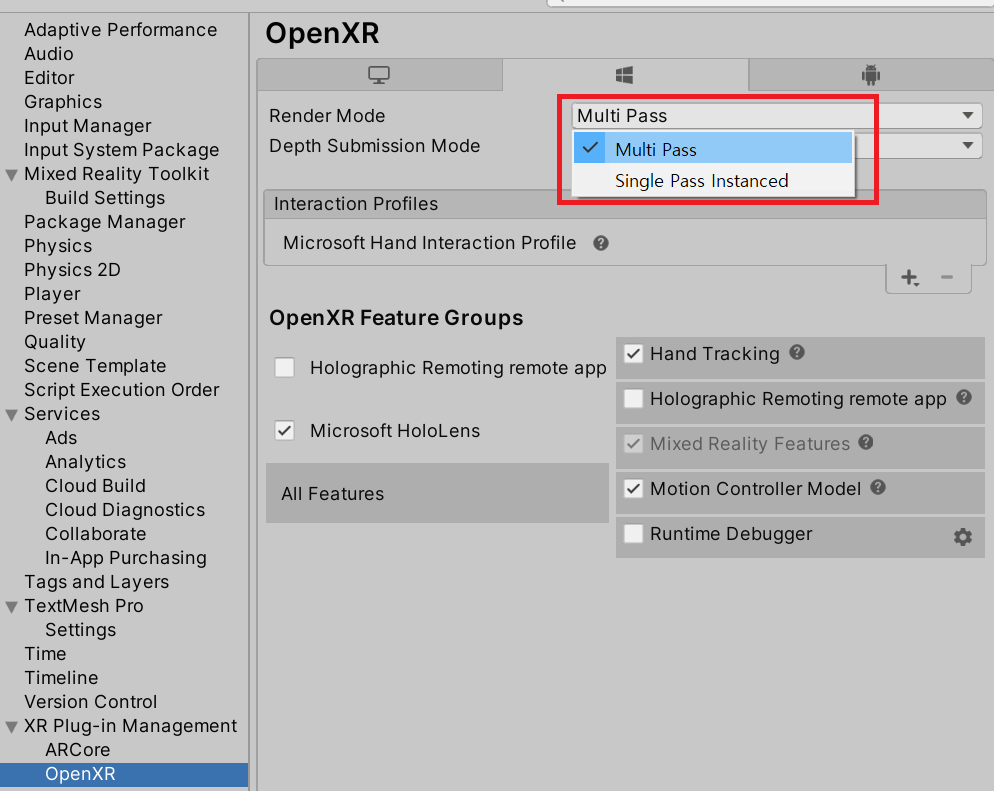
Task: Collapse XR Plug-in Management section
Action: pyautogui.click(x=11, y=727)
